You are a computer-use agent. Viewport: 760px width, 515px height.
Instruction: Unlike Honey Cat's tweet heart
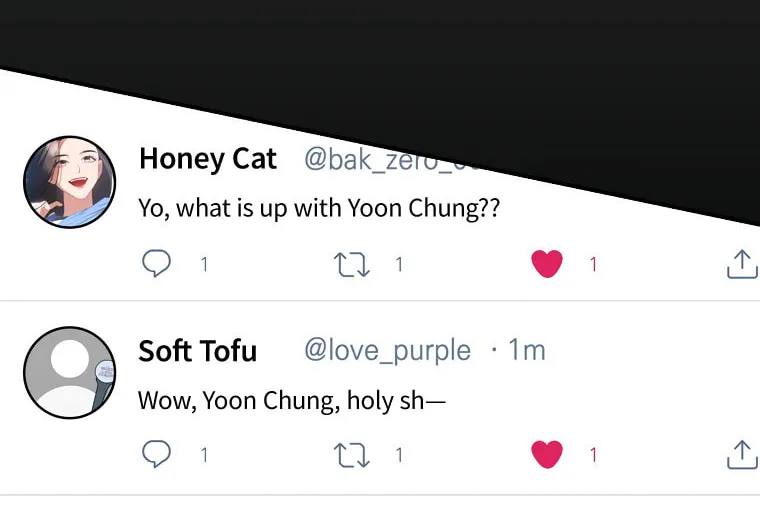pyautogui.click(x=547, y=264)
